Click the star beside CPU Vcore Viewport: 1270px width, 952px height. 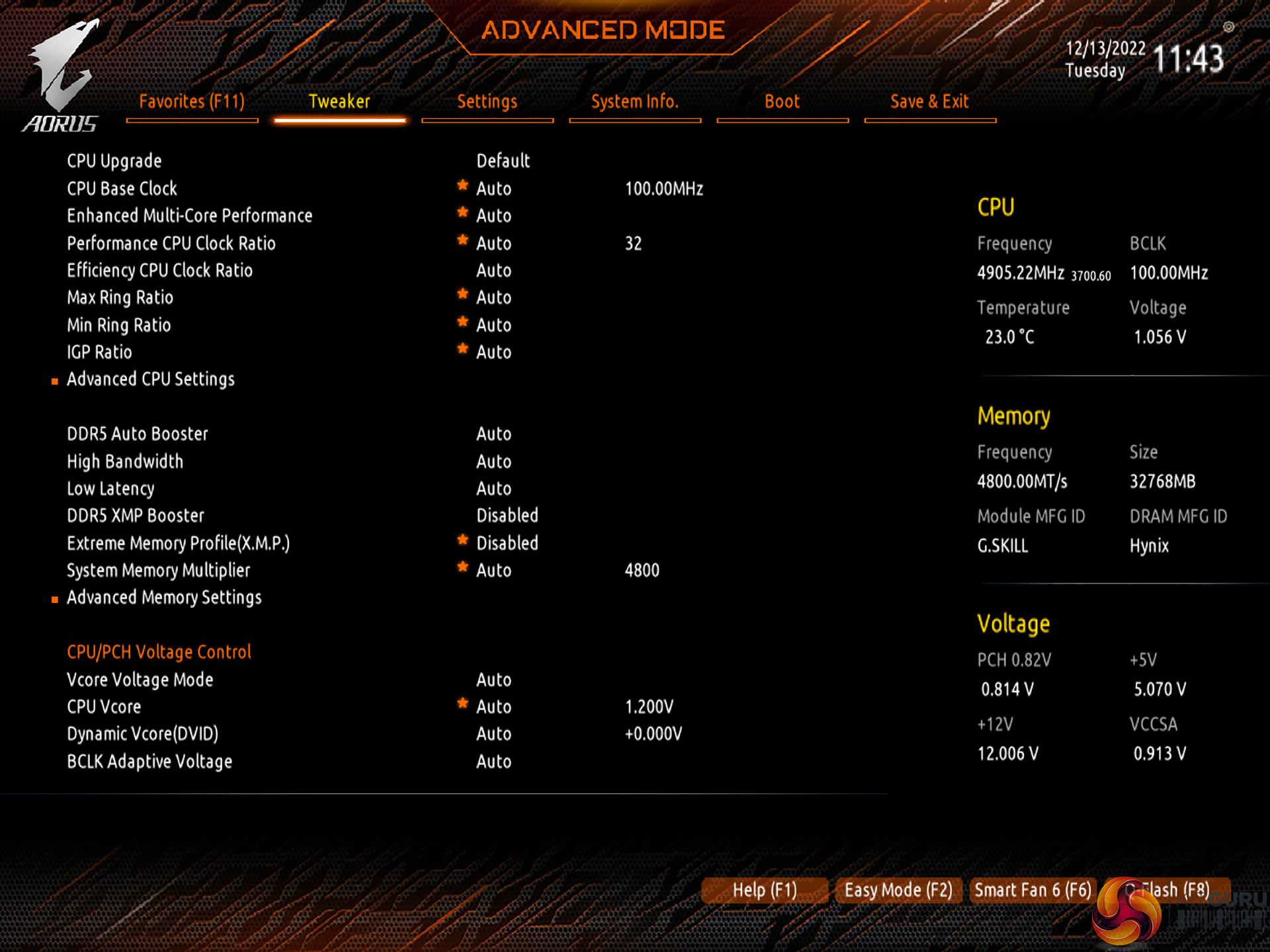click(x=462, y=703)
